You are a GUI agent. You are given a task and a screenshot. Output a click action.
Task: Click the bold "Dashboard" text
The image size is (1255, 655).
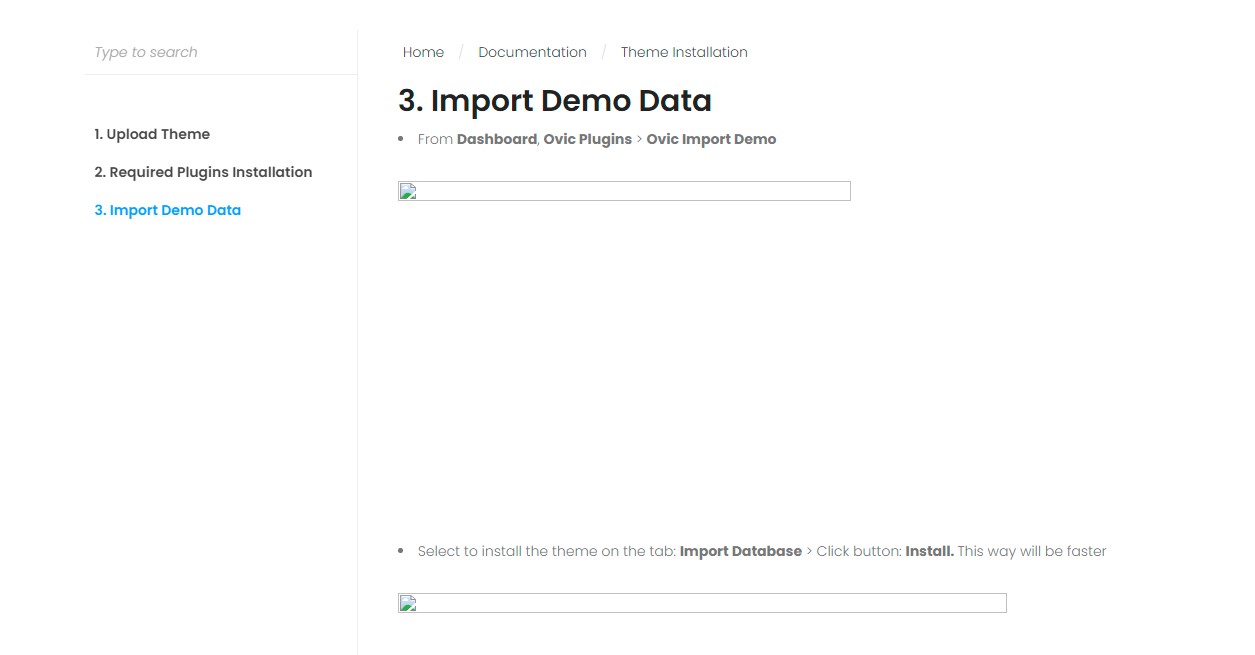point(496,139)
